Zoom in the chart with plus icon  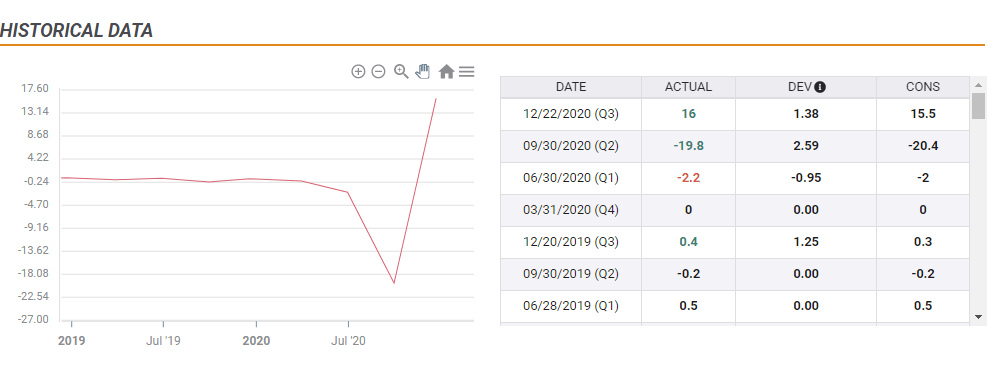click(358, 71)
